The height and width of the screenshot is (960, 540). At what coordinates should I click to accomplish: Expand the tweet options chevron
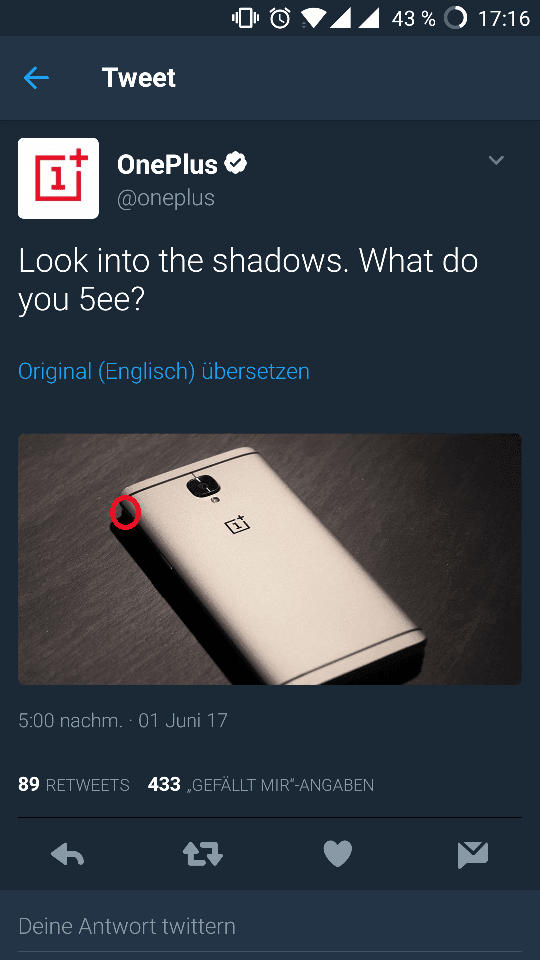click(x=496, y=160)
